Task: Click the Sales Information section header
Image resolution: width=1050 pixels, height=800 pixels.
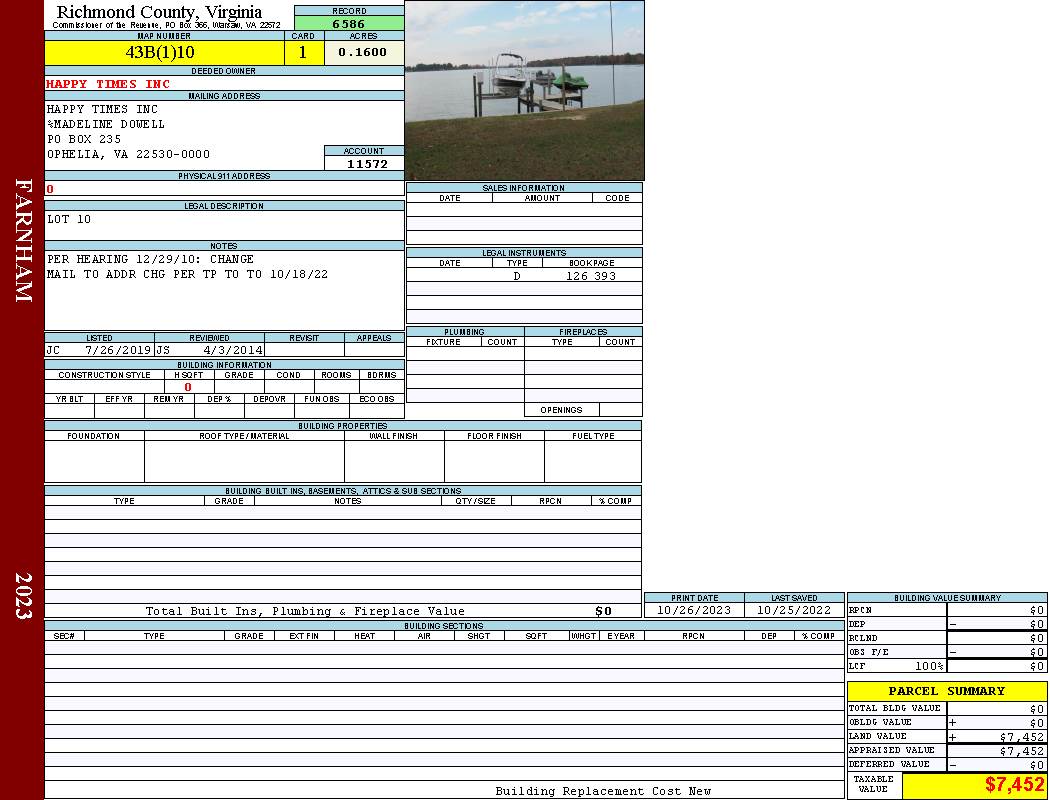Action: coord(523,188)
